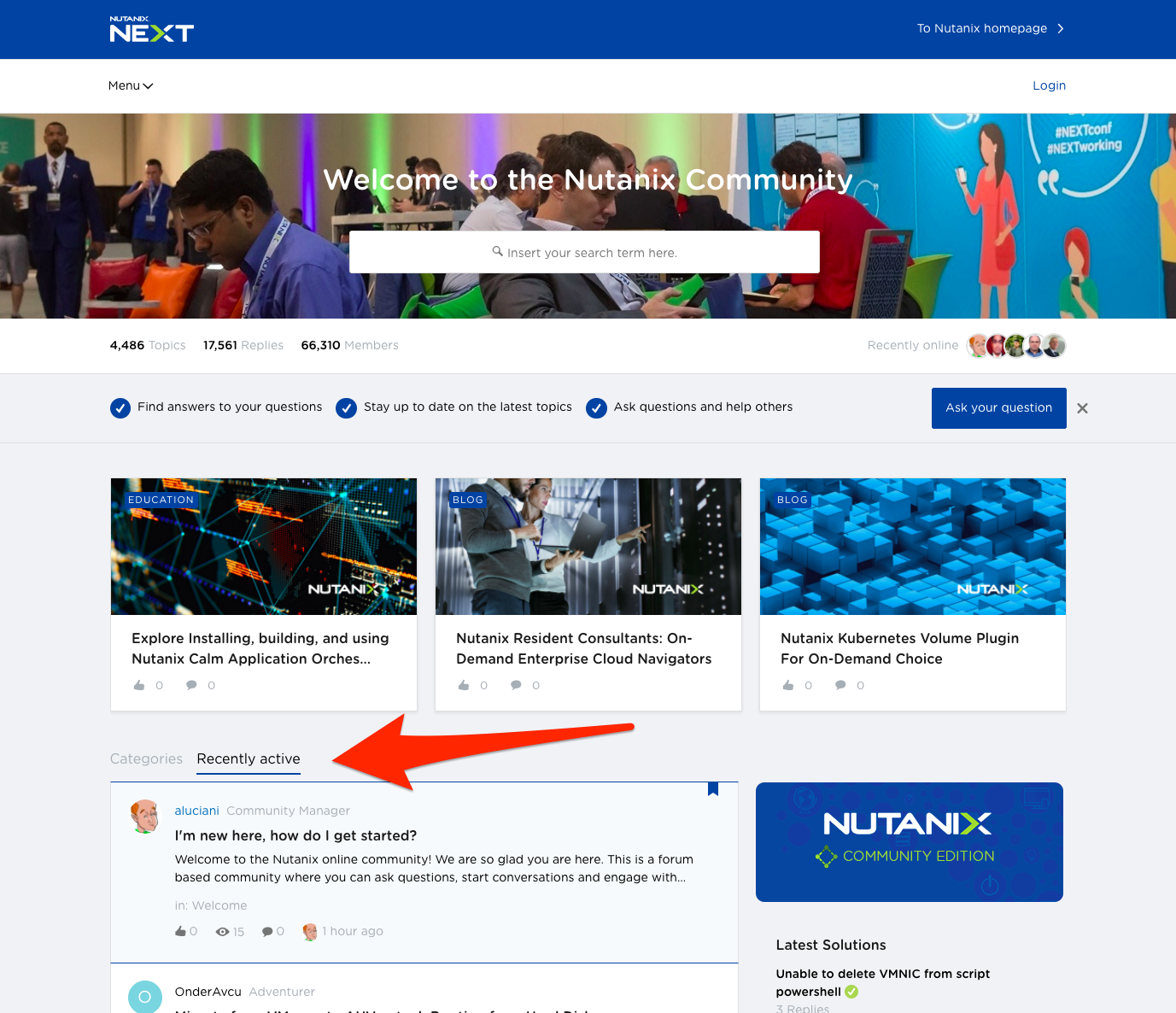Like the Kubernetes Volume Plugin article
Viewport: 1176px width, 1013px height.
788,685
